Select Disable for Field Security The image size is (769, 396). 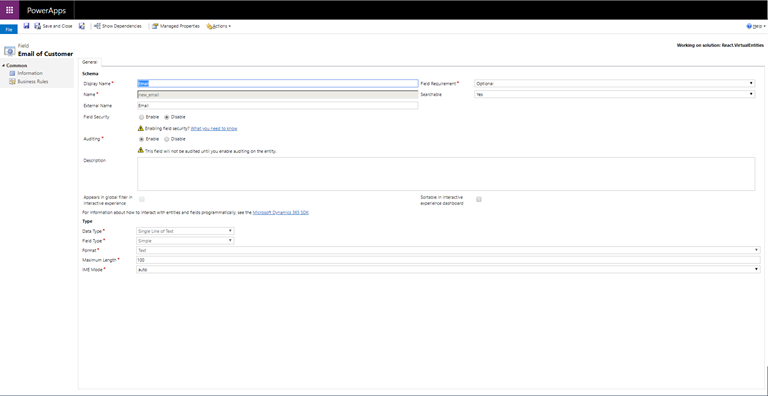pyautogui.click(x=166, y=117)
